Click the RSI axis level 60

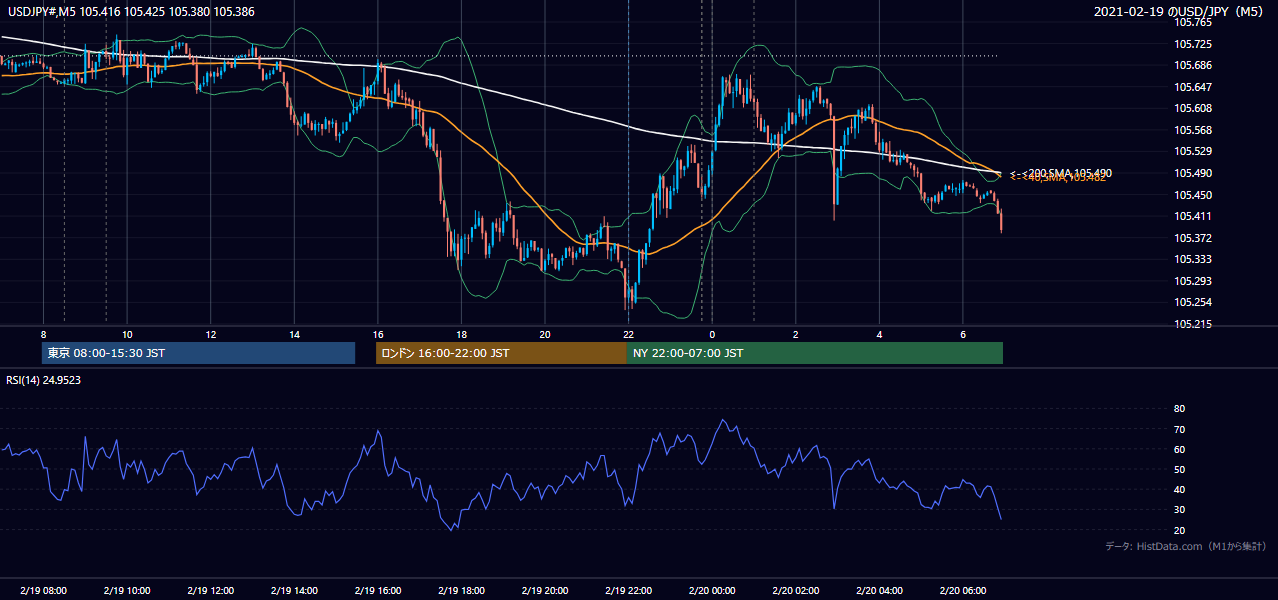click(x=1180, y=449)
